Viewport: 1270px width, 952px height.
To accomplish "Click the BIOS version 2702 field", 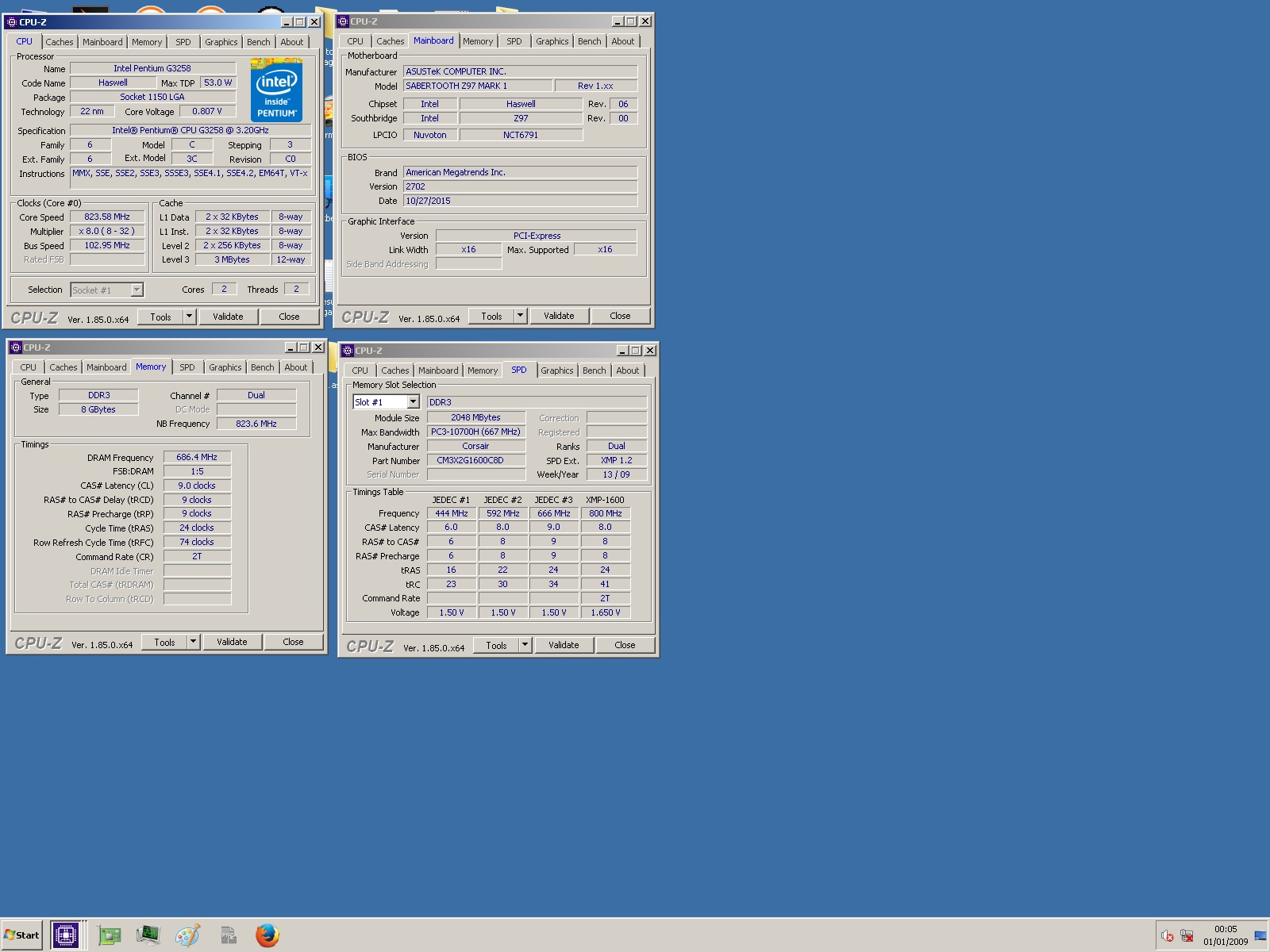I will coord(520,186).
